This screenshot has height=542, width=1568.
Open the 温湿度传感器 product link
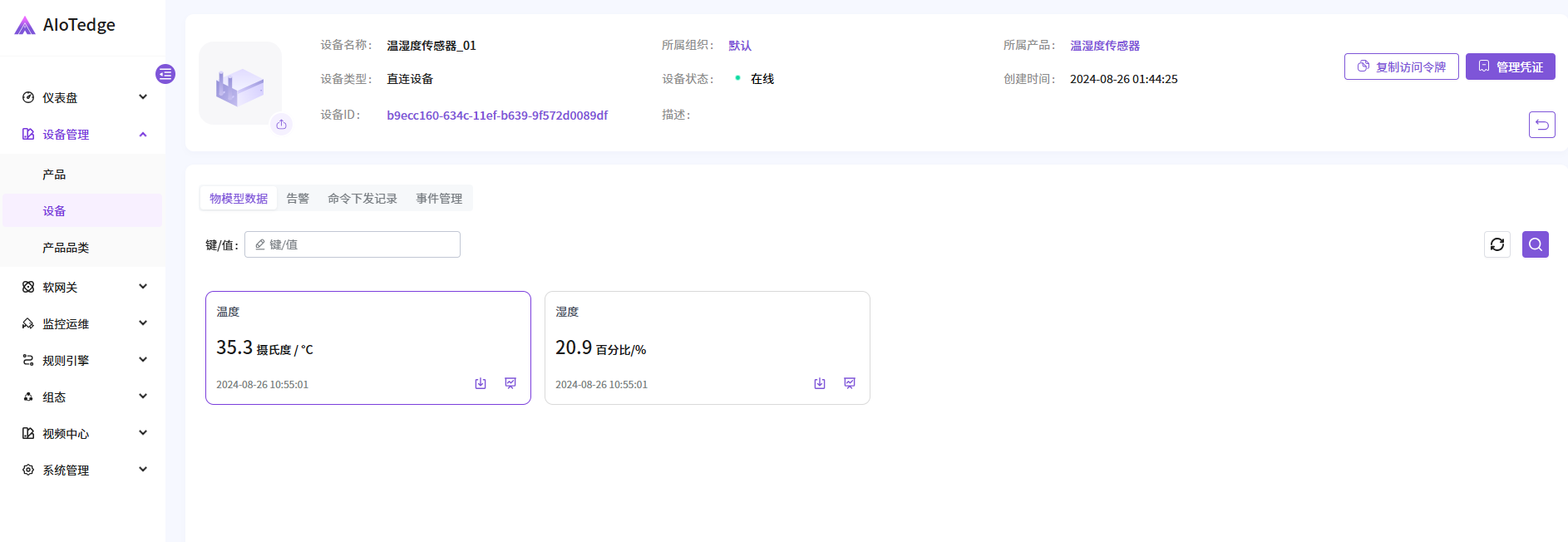pos(1104,46)
